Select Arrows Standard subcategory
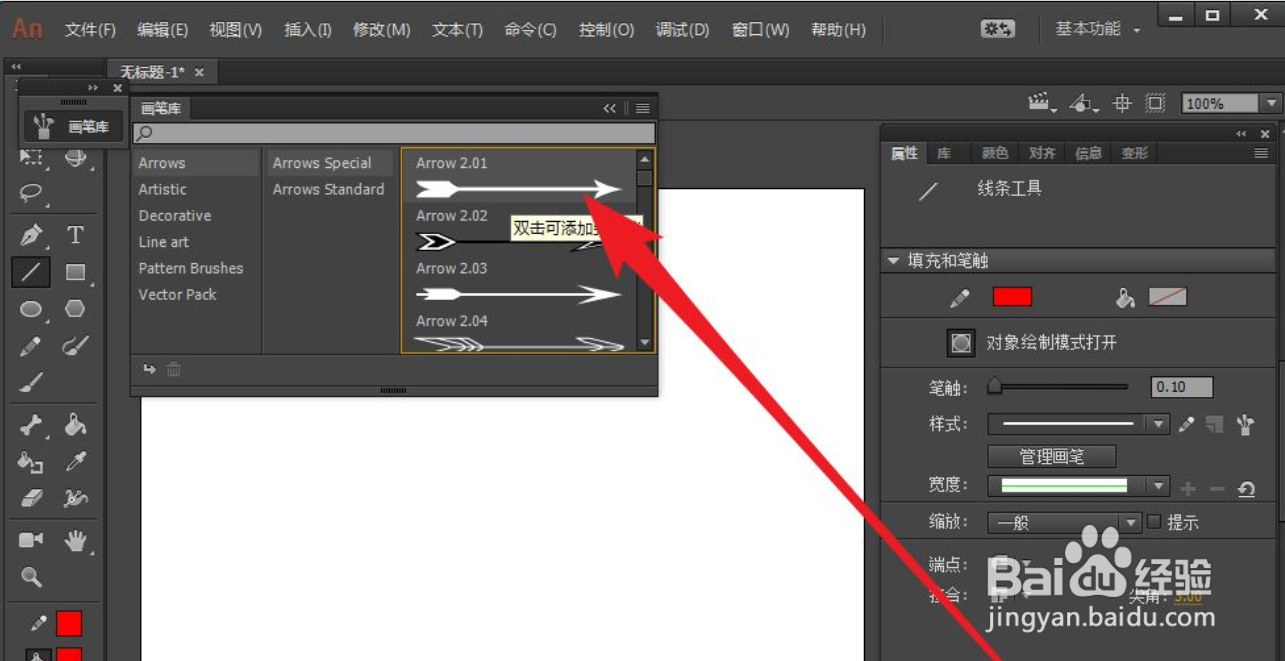 click(329, 189)
